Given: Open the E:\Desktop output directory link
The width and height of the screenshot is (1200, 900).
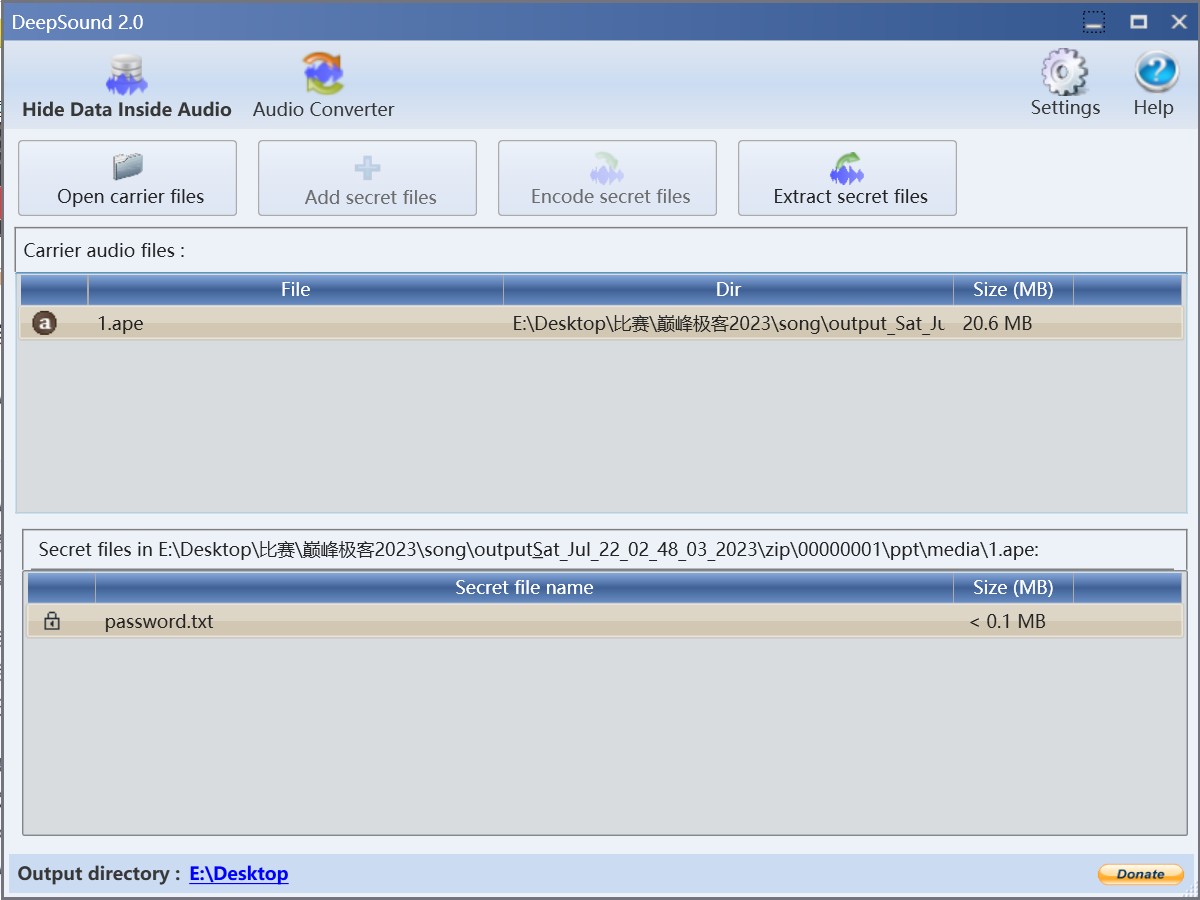Looking at the screenshot, I should [239, 874].
